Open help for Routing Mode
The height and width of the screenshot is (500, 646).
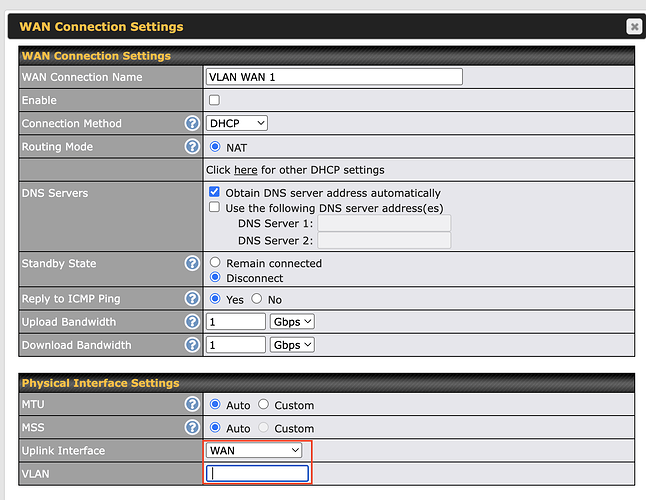point(192,146)
